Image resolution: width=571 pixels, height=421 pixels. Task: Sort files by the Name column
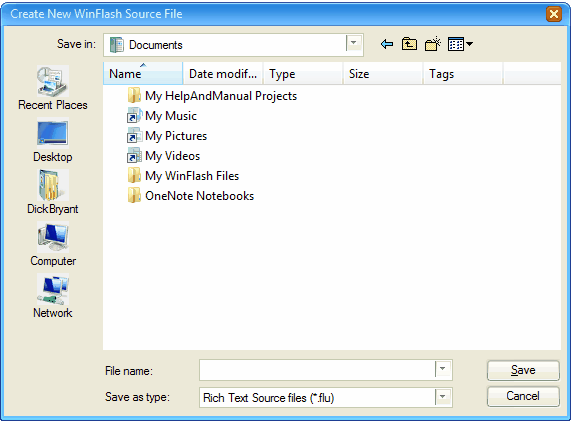click(143, 74)
